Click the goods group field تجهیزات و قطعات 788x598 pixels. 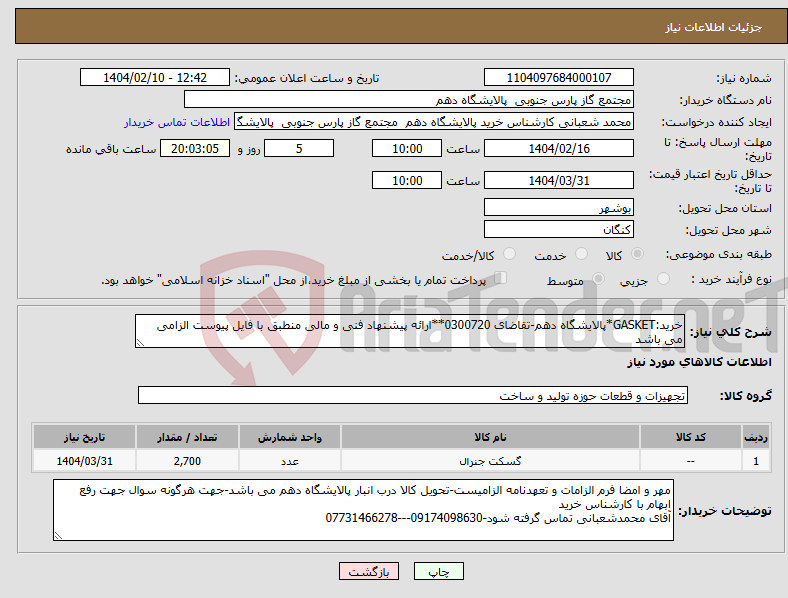point(413,395)
